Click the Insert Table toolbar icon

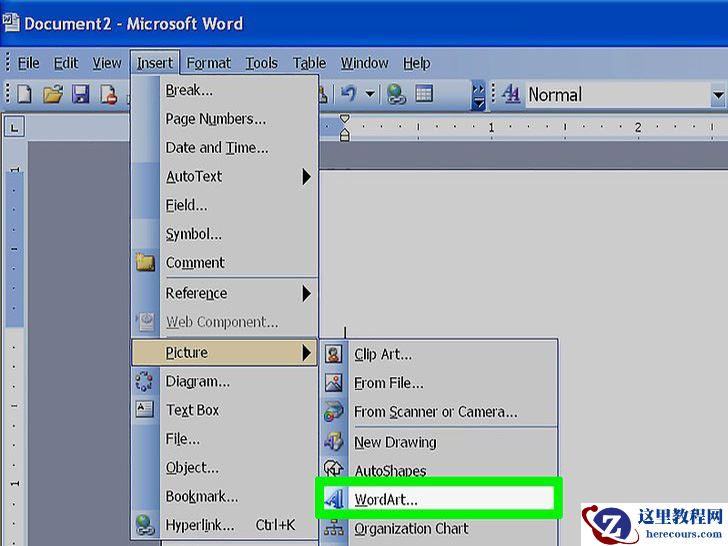coord(424,94)
